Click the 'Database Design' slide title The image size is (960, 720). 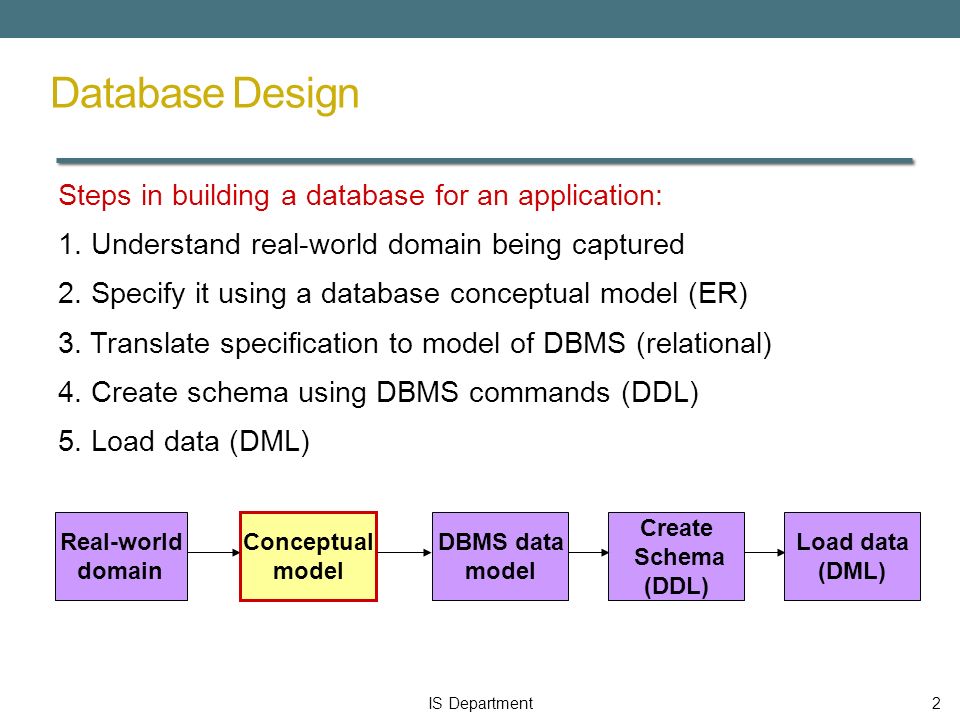204,94
